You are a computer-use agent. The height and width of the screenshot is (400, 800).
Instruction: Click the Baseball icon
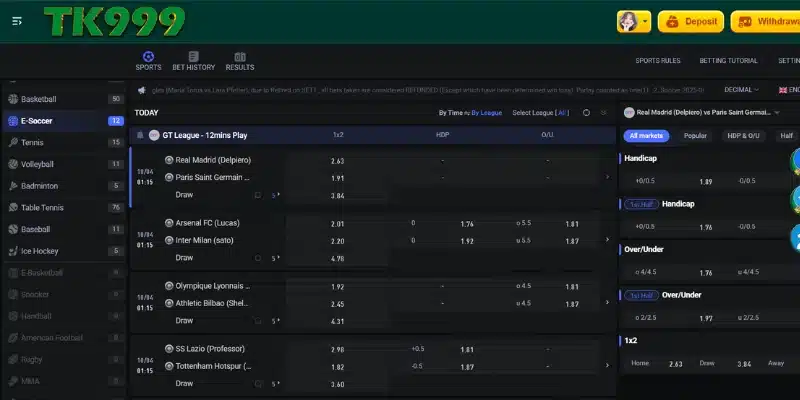point(13,229)
